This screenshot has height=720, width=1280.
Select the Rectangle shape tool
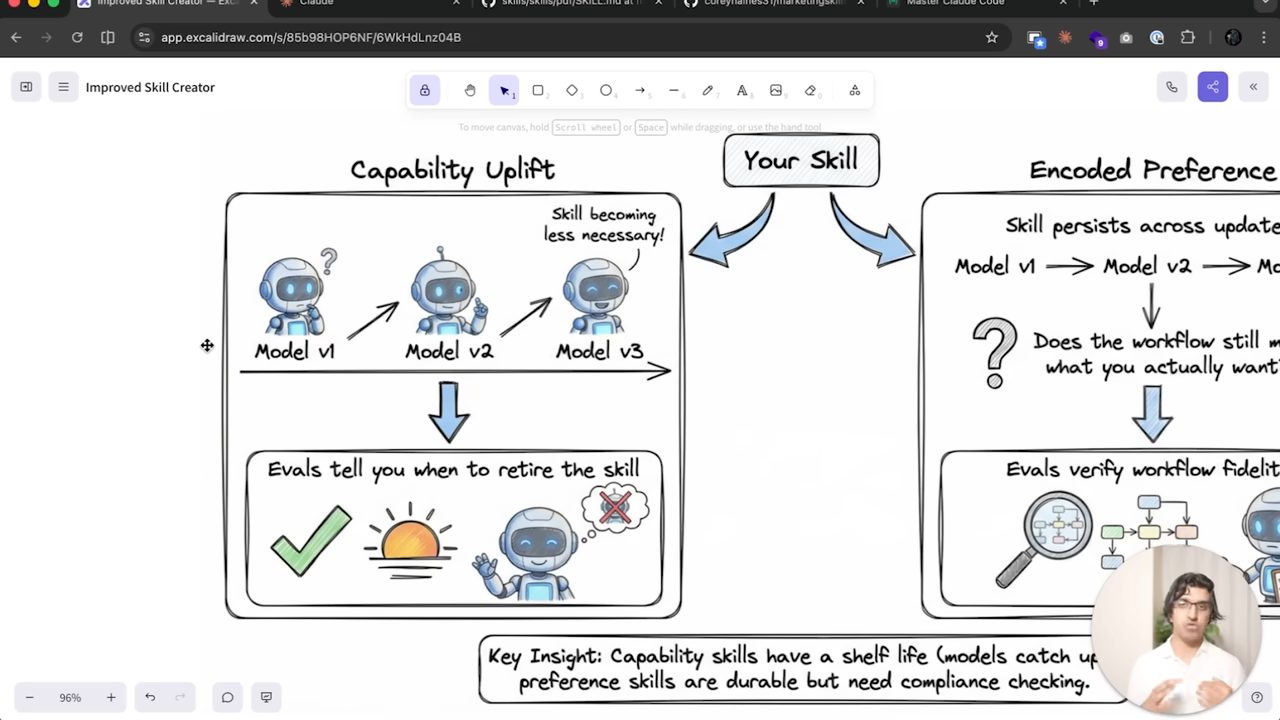click(x=538, y=90)
